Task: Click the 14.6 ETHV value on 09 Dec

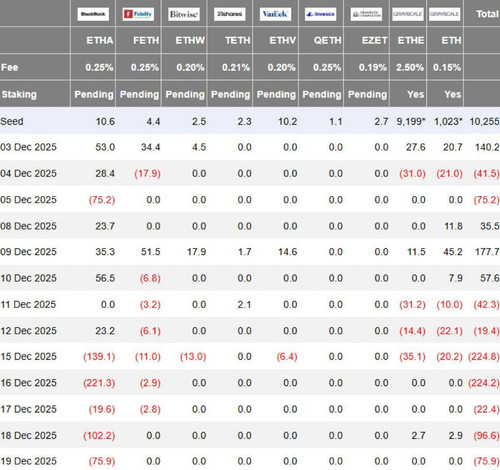Action: tap(287, 252)
